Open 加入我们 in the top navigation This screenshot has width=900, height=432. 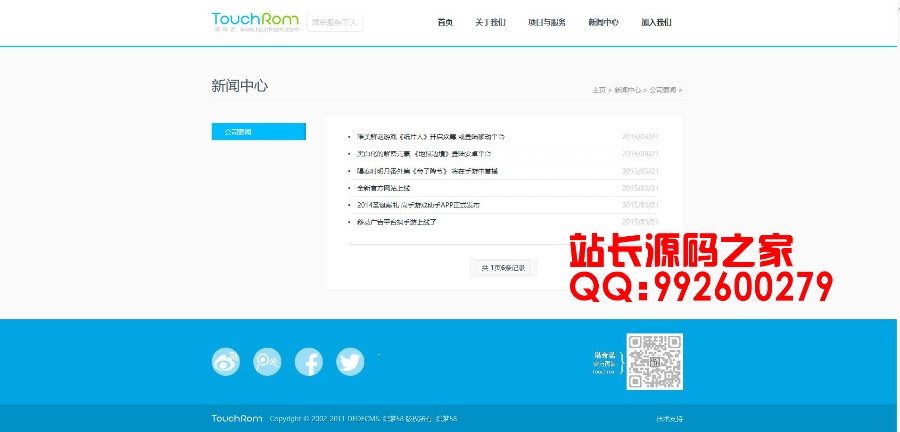click(x=656, y=22)
